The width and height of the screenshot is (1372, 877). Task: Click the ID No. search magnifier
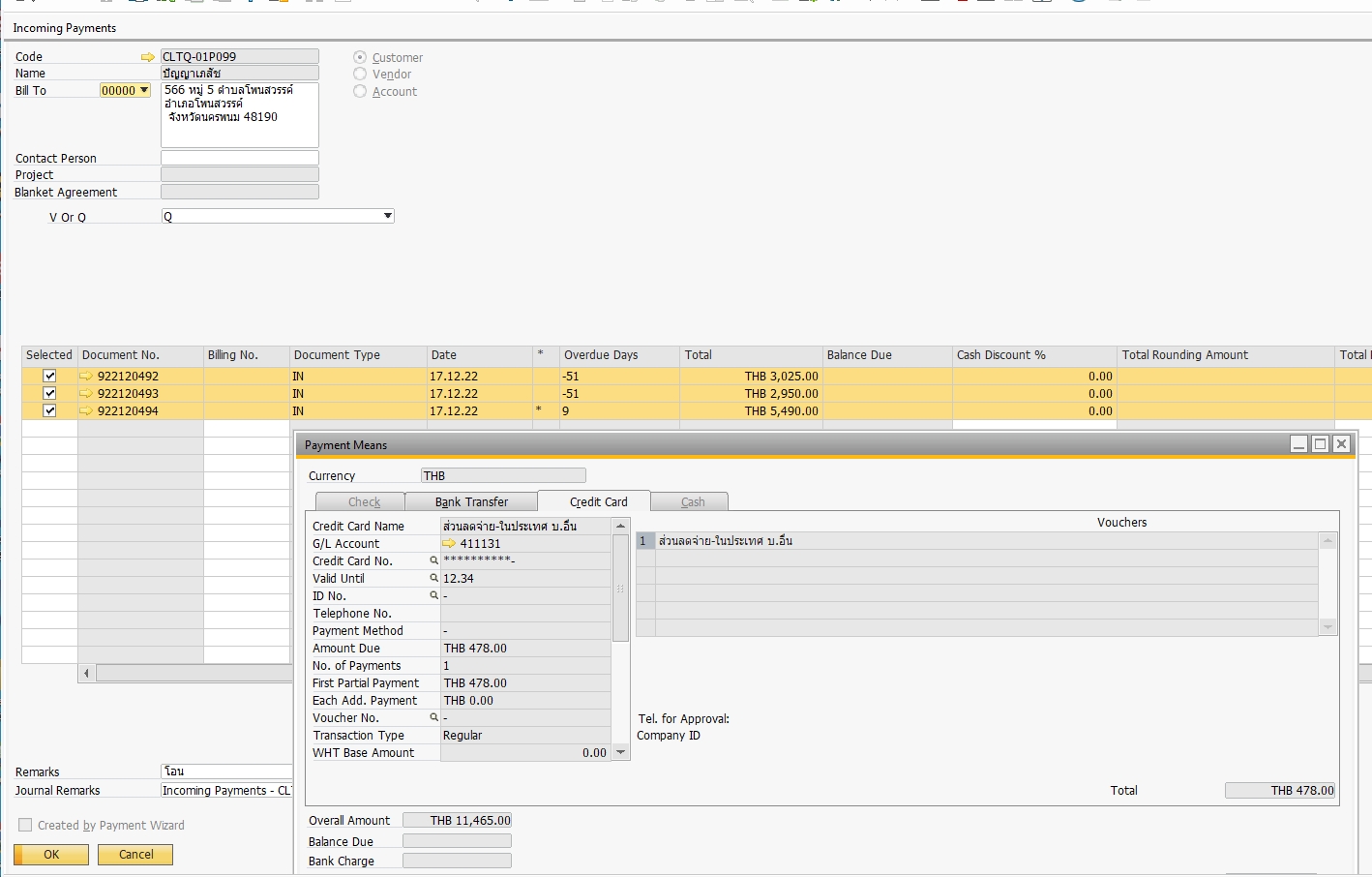pos(433,596)
